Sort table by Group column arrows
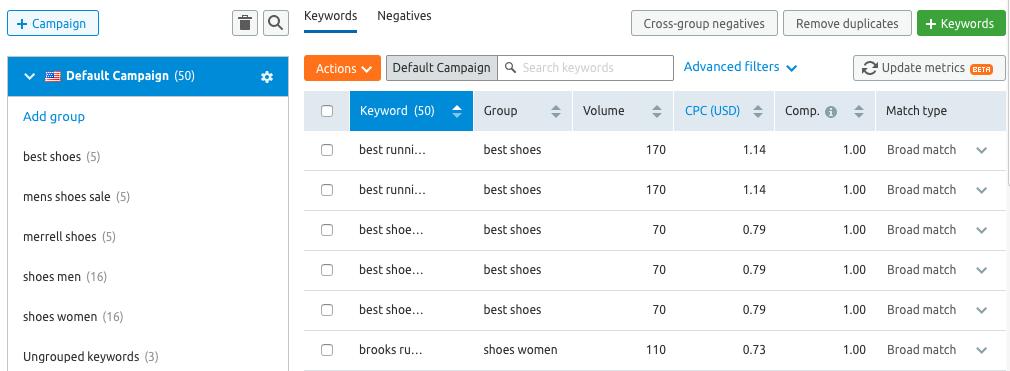The width and height of the screenshot is (1010, 371). coord(556,111)
